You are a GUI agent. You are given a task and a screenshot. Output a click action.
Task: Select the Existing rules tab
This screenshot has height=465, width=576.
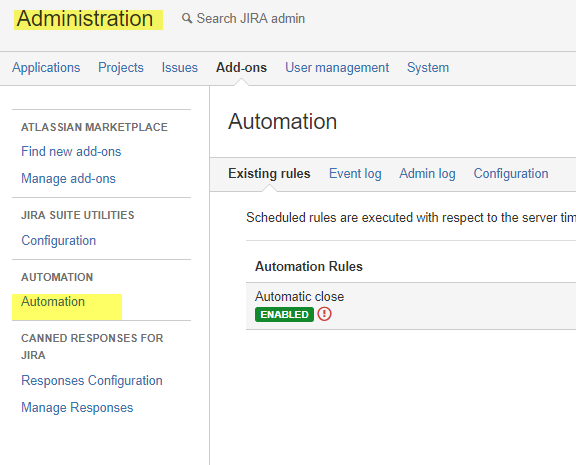[269, 173]
